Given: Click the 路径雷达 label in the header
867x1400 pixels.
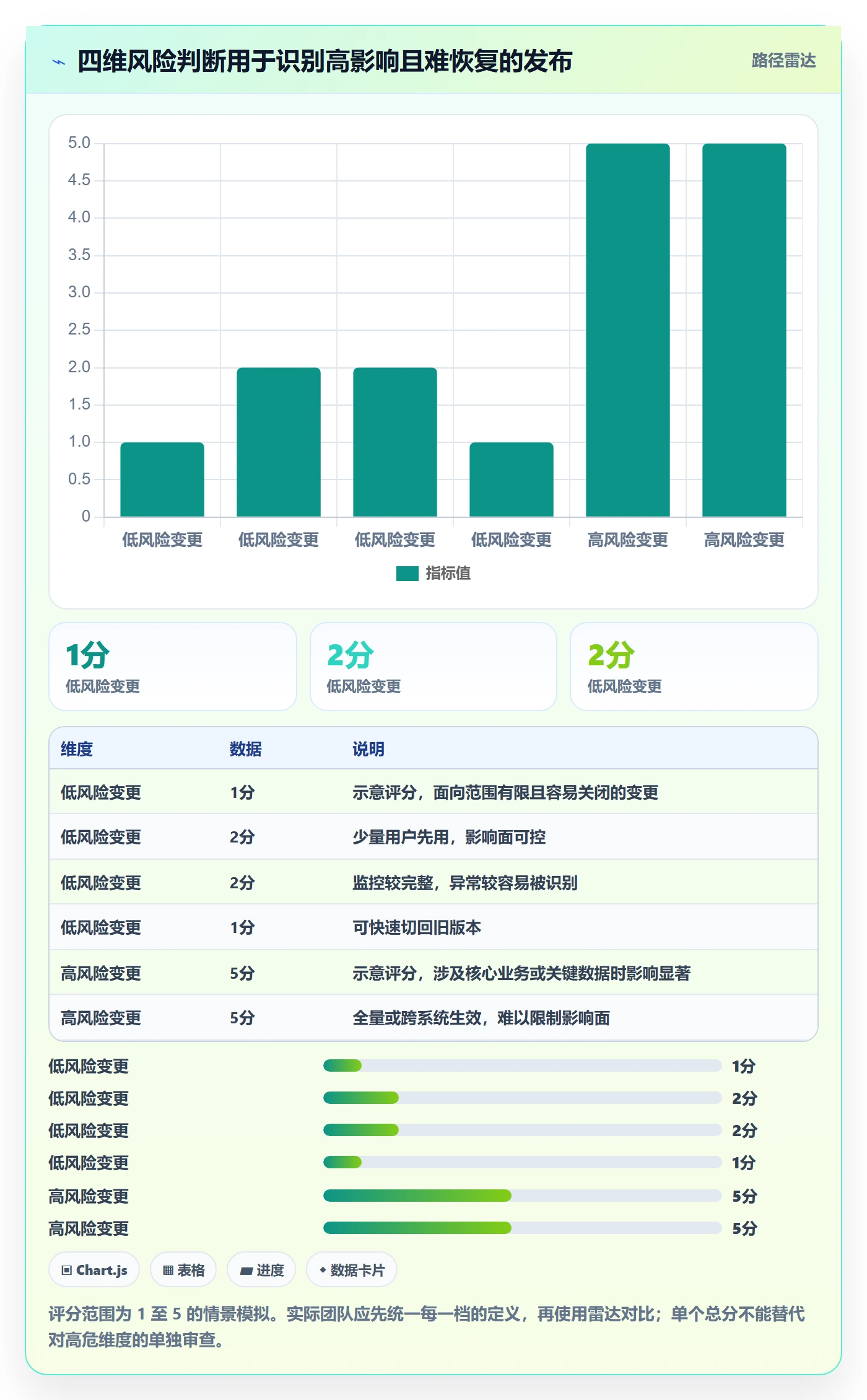Looking at the screenshot, I should coord(783,61).
